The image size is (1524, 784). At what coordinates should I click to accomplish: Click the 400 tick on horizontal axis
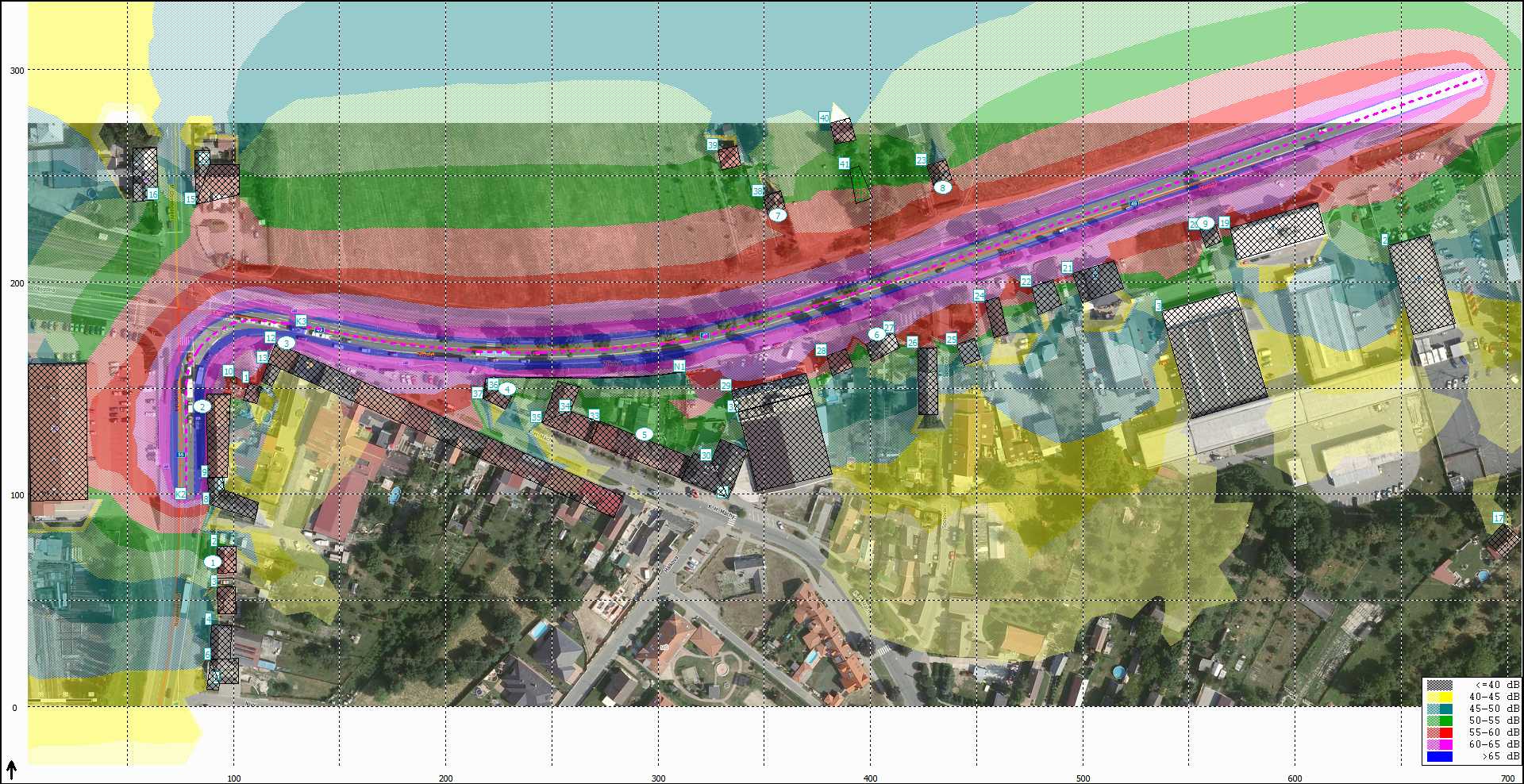[x=871, y=778]
